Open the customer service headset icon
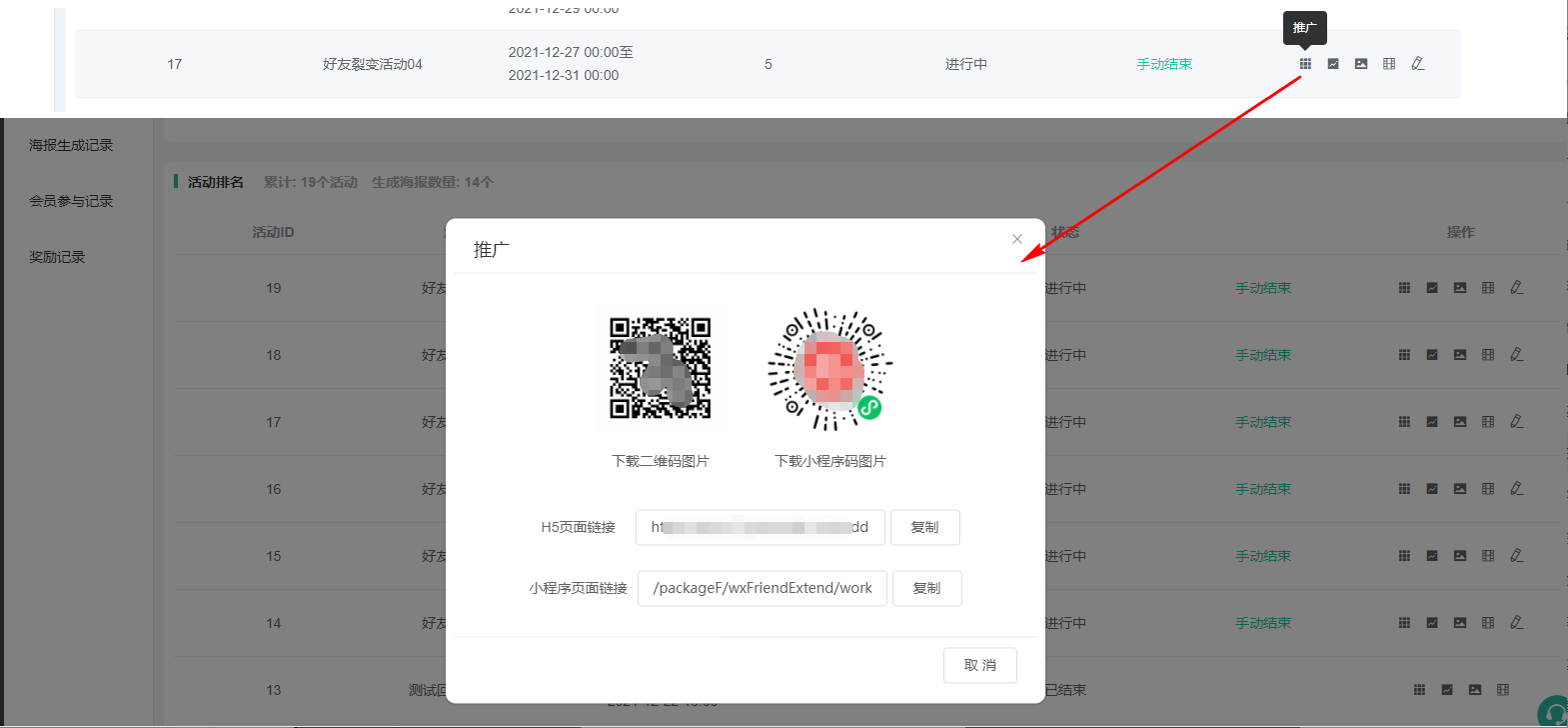1568x728 pixels. tap(1554, 712)
